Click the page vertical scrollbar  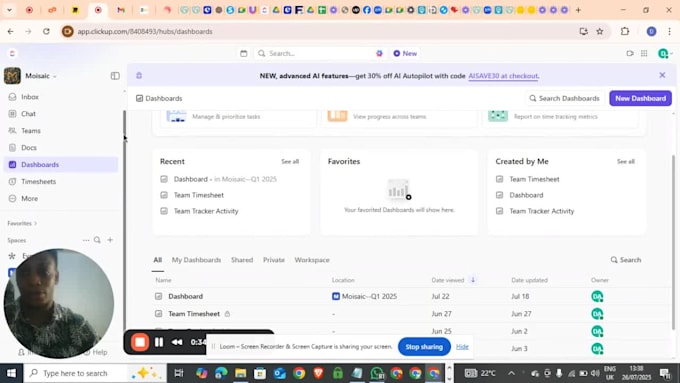click(673, 242)
